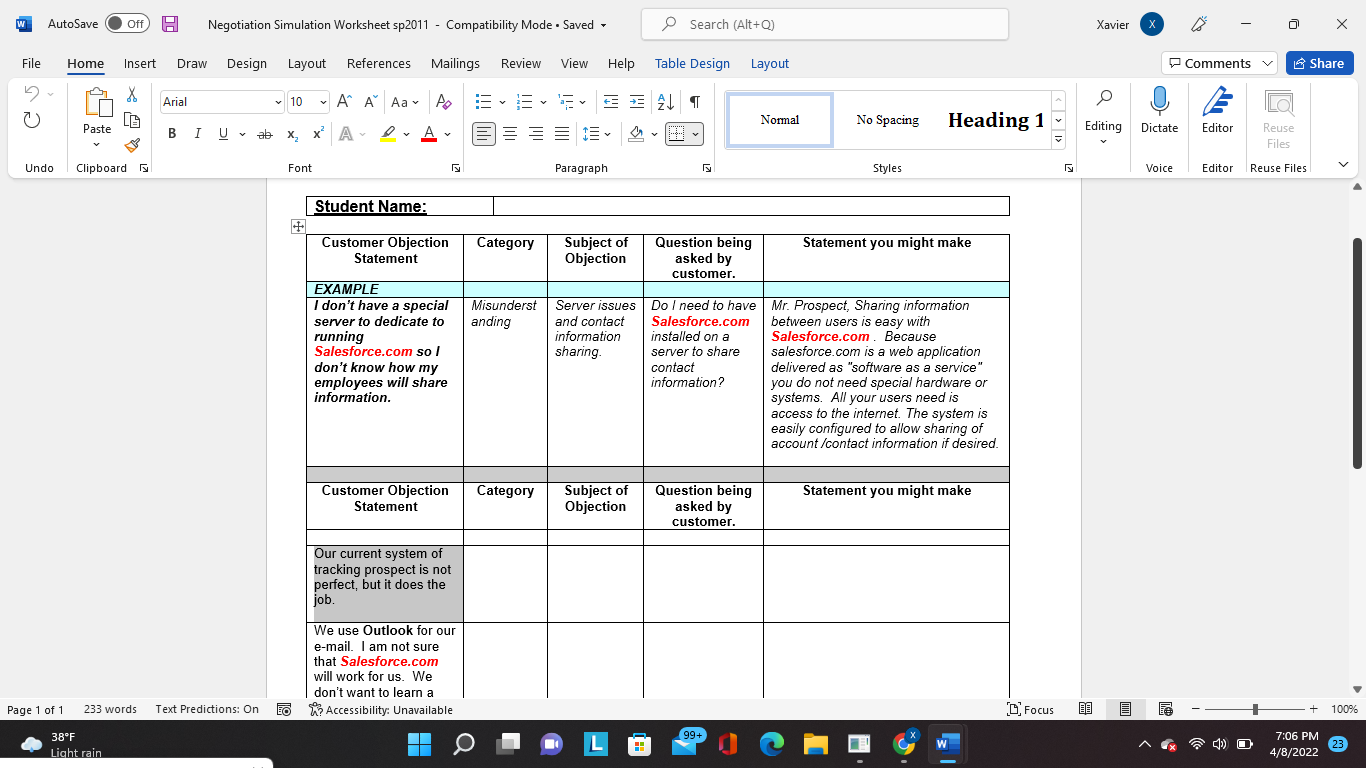Click the Center alignment icon

510,133
